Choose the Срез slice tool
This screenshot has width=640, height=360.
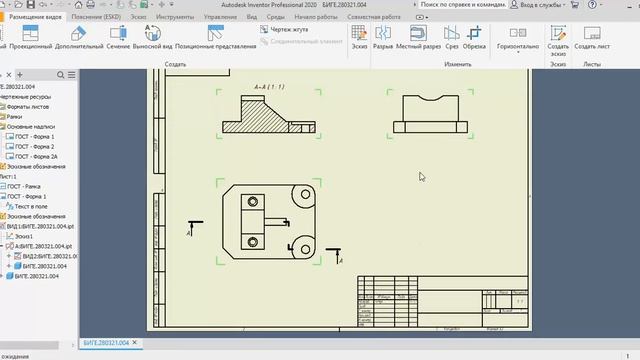(451, 37)
